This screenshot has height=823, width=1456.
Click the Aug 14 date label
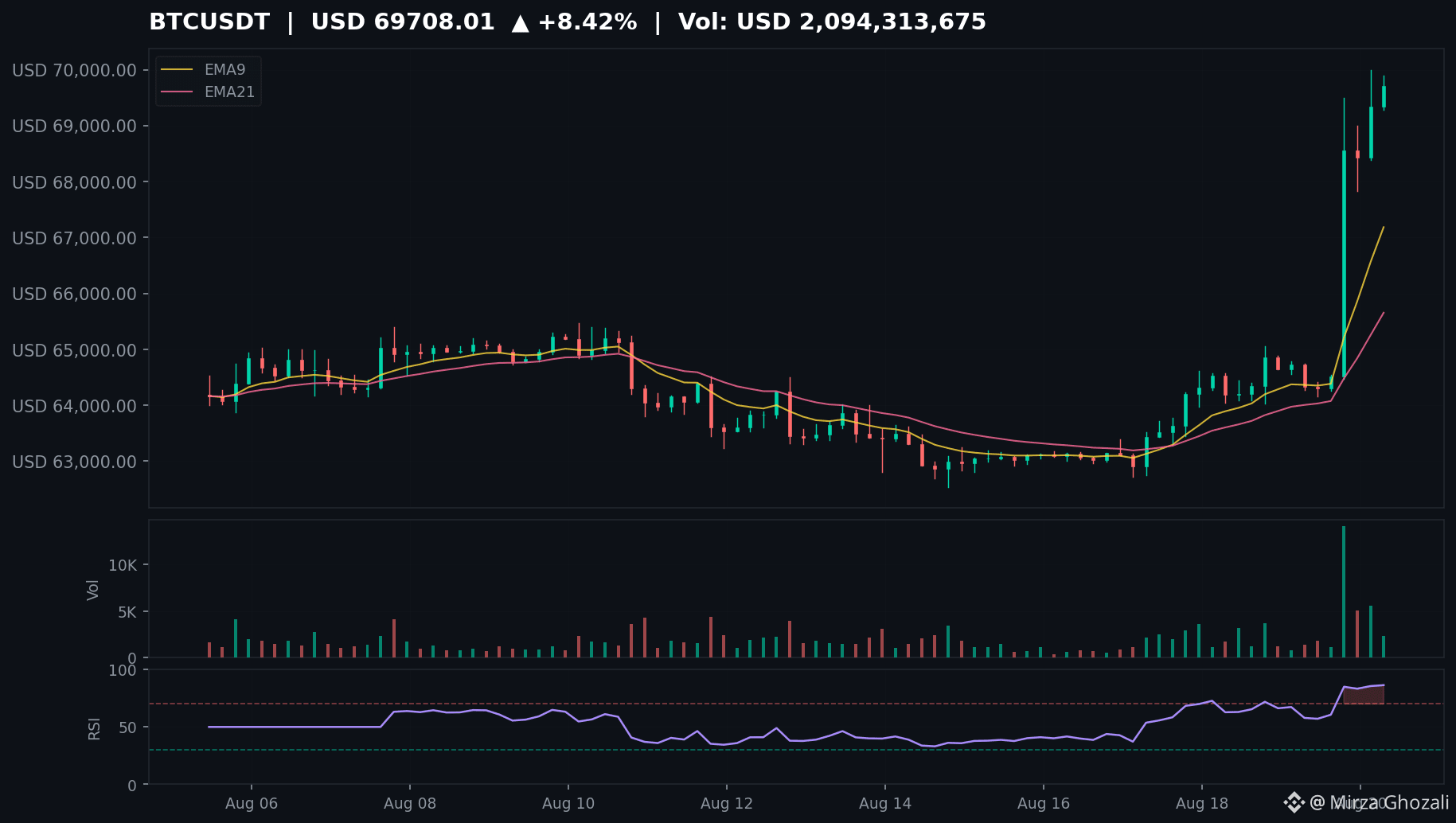[x=885, y=803]
